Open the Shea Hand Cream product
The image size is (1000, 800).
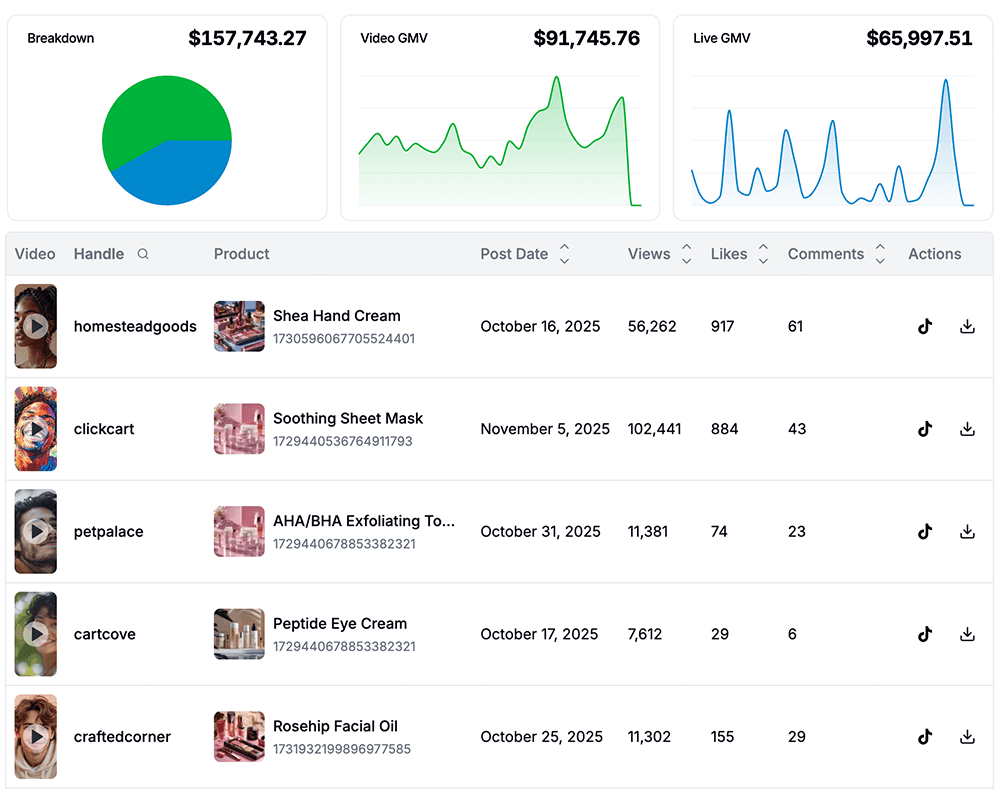(x=336, y=316)
